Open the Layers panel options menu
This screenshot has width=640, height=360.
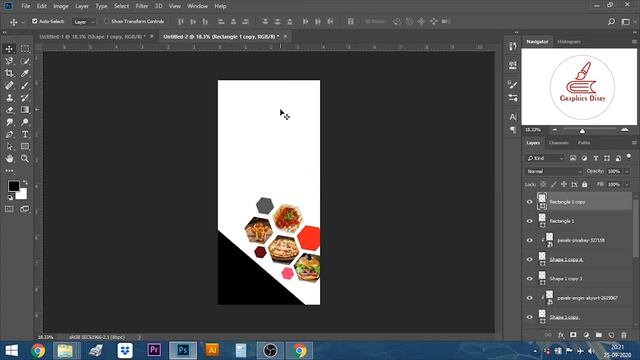tap(634, 143)
